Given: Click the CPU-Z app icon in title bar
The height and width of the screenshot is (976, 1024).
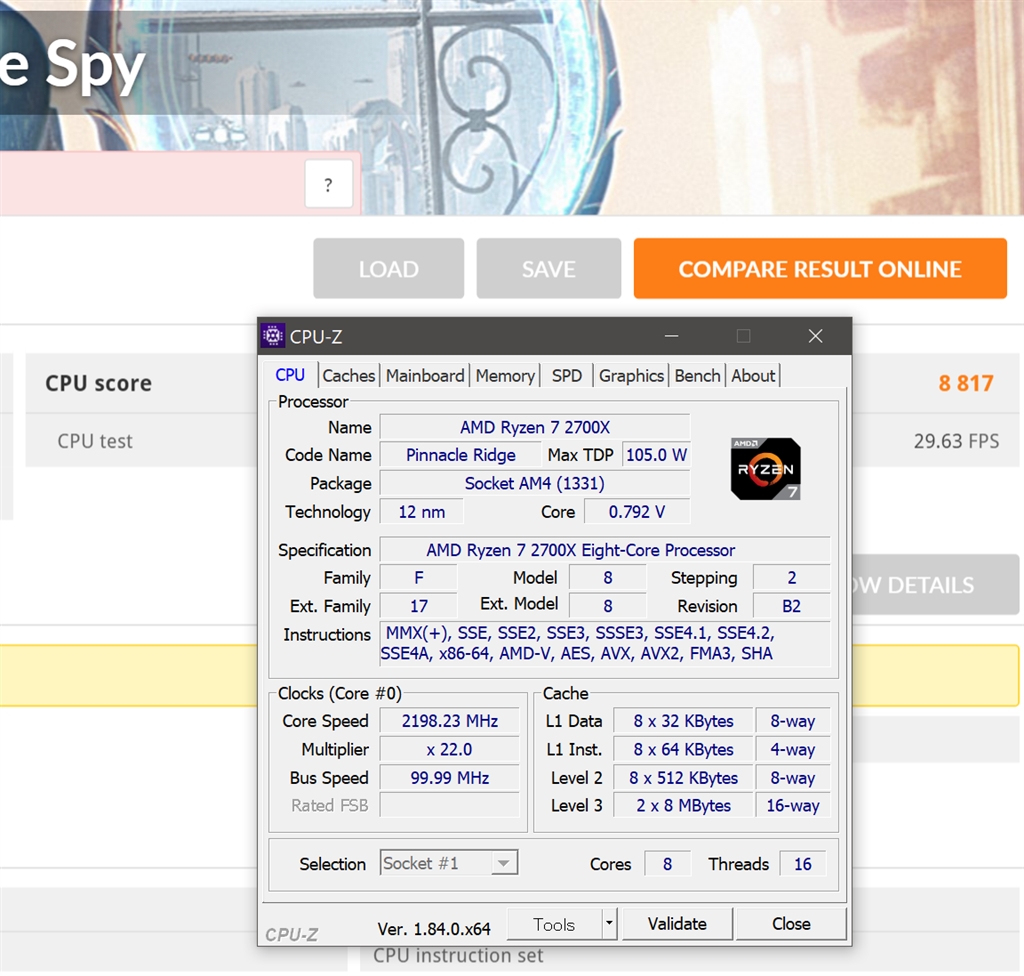Looking at the screenshot, I should point(272,336).
